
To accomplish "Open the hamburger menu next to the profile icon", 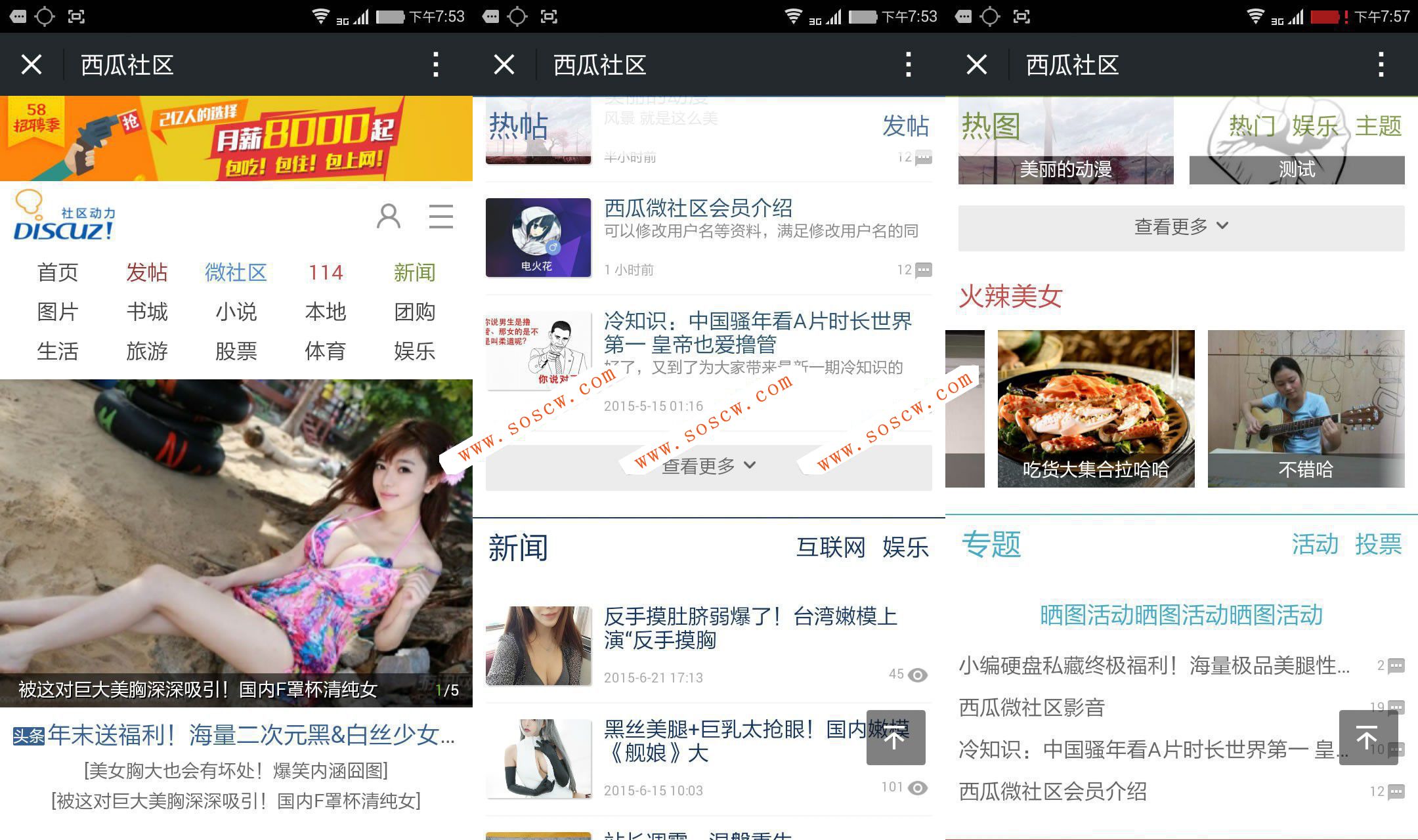I will [x=441, y=216].
